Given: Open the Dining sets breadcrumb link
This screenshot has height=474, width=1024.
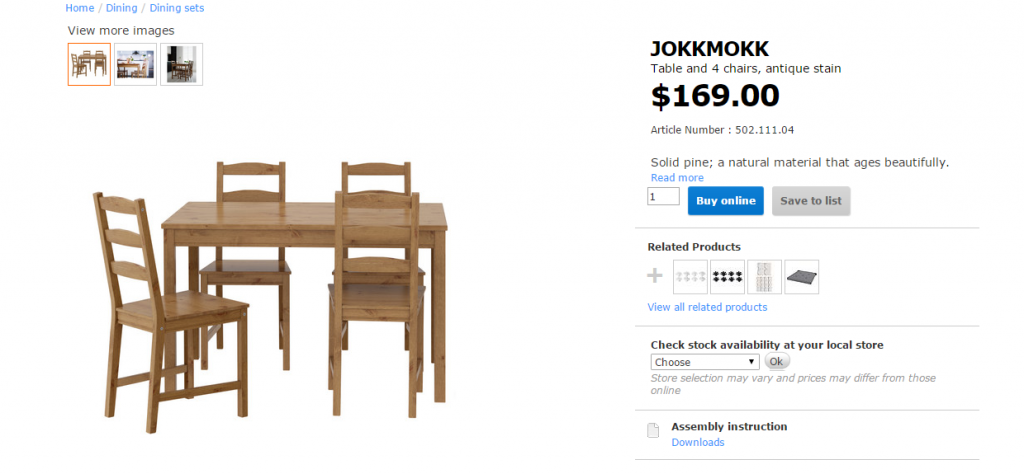Looking at the screenshot, I should (x=177, y=8).
